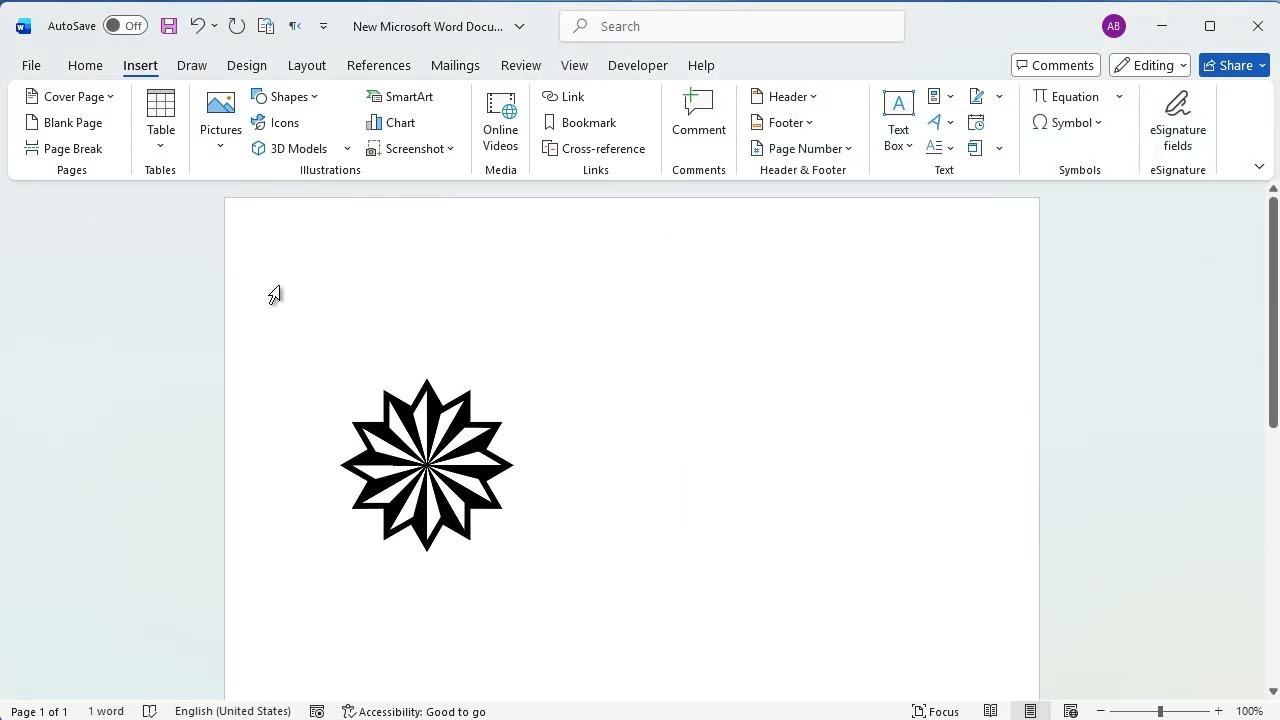Click the Undo arrow icon
The height and width of the screenshot is (720, 1280).
197,26
